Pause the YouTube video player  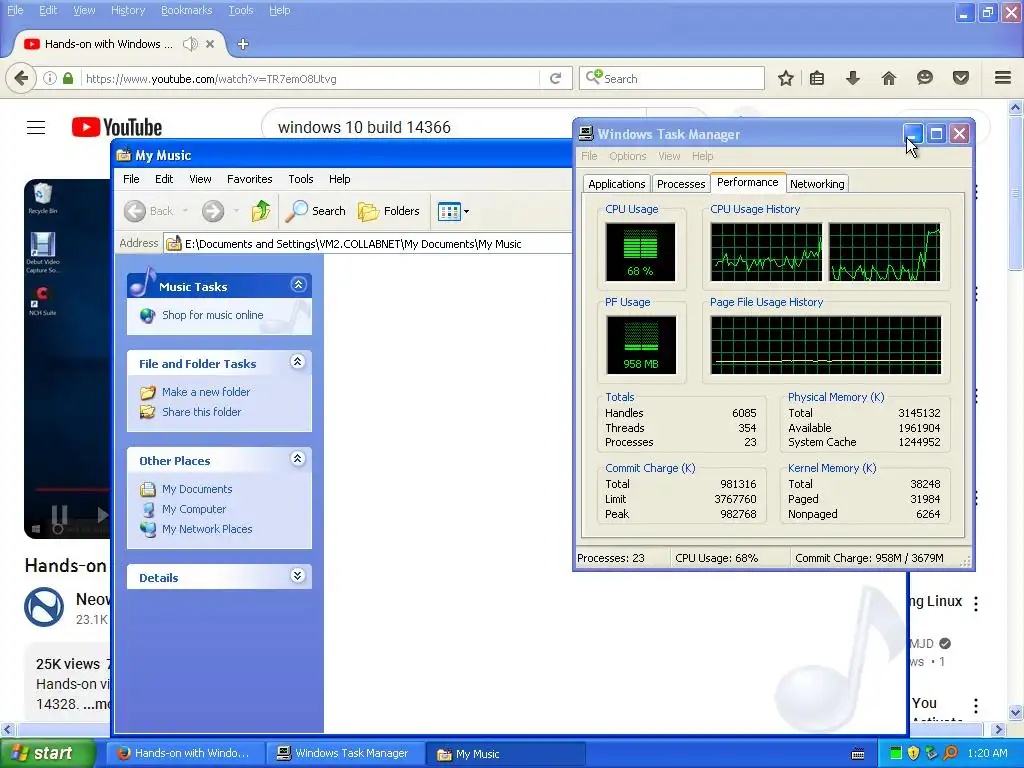coord(59,515)
